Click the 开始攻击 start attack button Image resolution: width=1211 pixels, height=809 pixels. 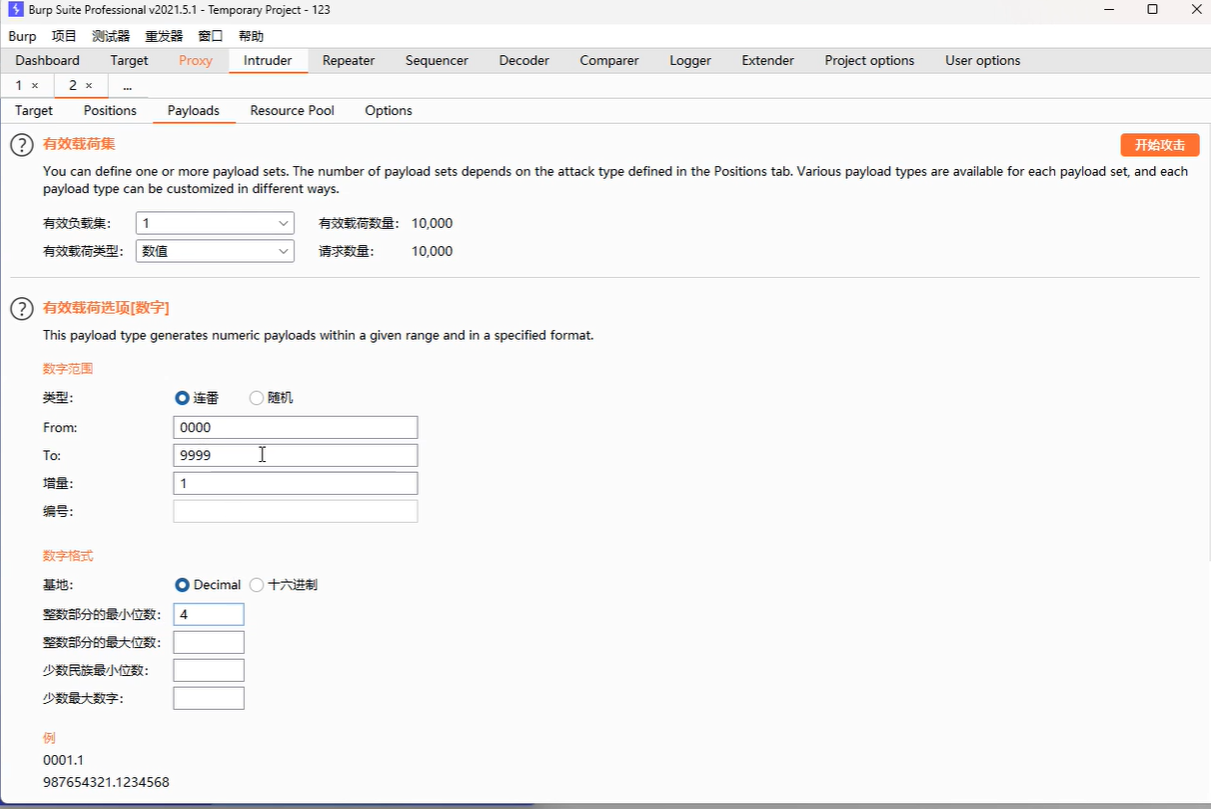coord(1160,145)
